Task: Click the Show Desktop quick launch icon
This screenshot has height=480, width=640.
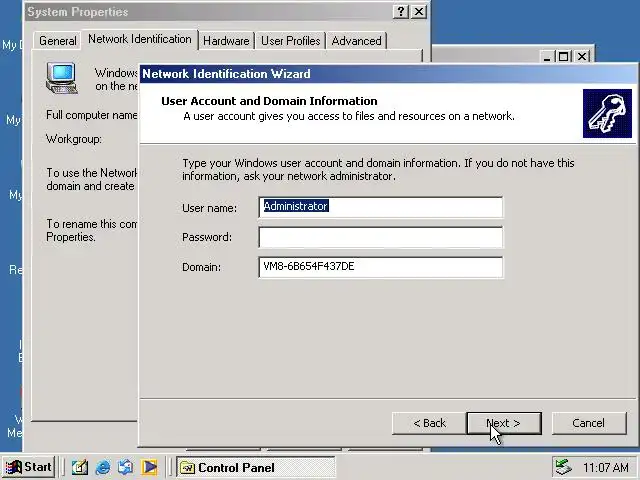Action: click(x=80, y=467)
